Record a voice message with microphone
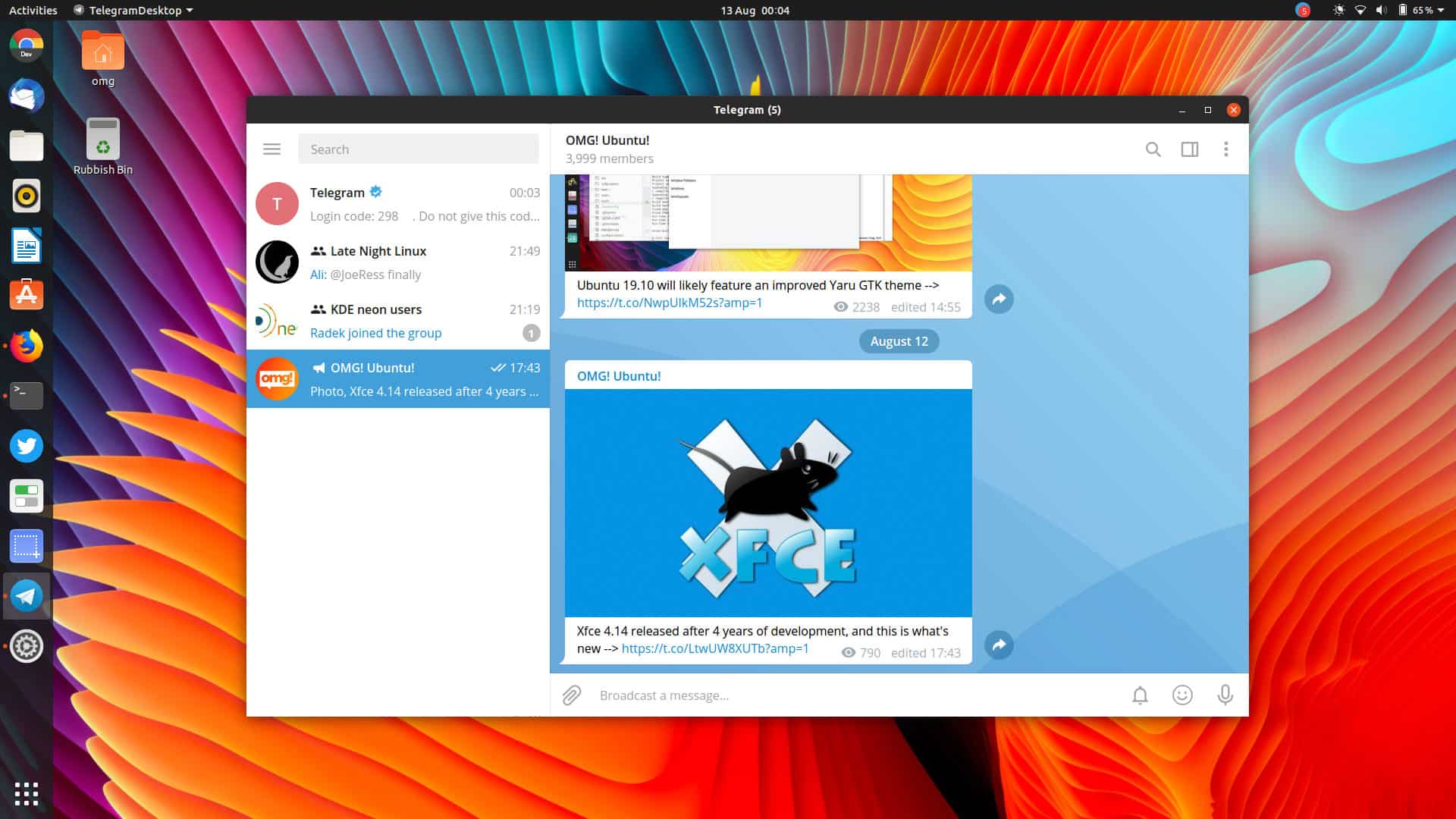Viewport: 1456px width, 819px height. click(x=1225, y=695)
